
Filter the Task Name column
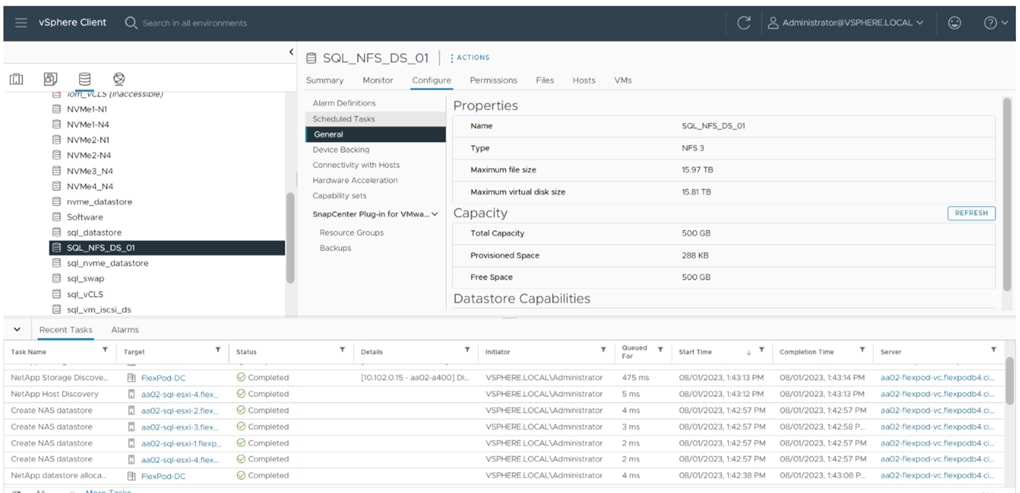pos(105,350)
